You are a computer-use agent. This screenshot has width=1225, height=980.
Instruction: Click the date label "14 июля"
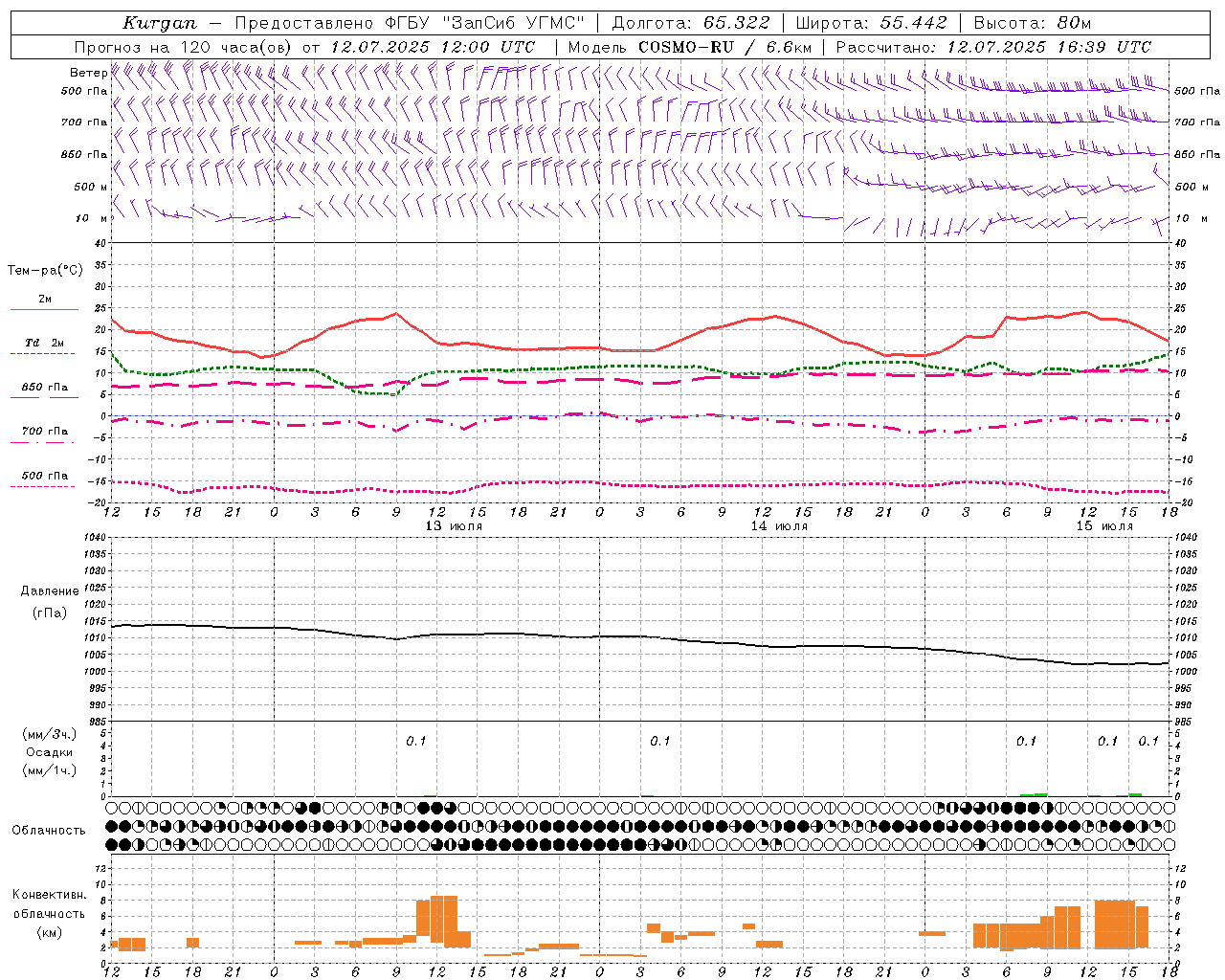[x=779, y=526]
